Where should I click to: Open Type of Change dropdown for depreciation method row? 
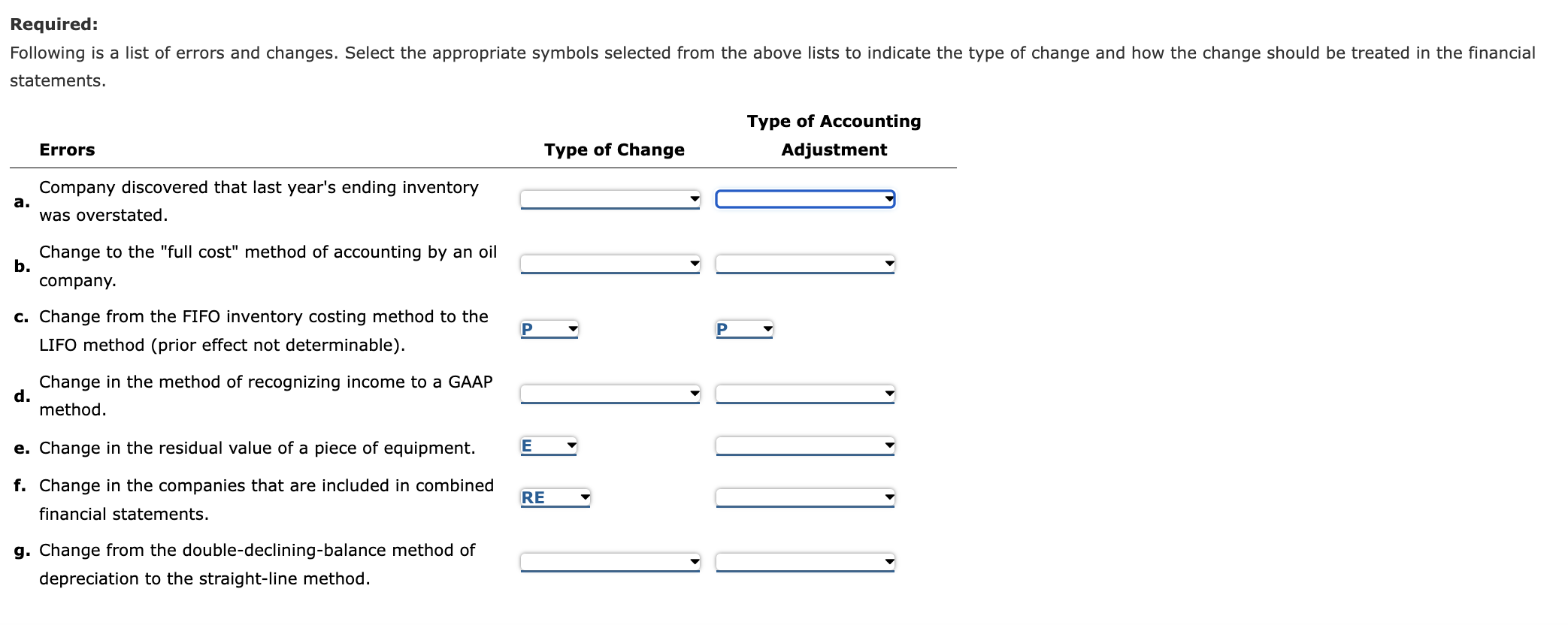(x=610, y=562)
